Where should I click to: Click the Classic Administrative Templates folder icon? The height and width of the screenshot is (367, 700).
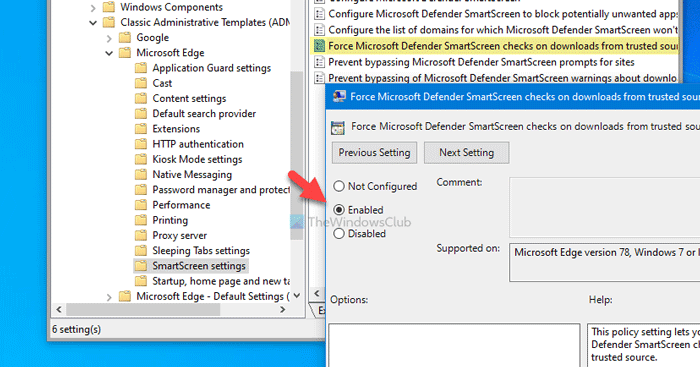coord(109,22)
